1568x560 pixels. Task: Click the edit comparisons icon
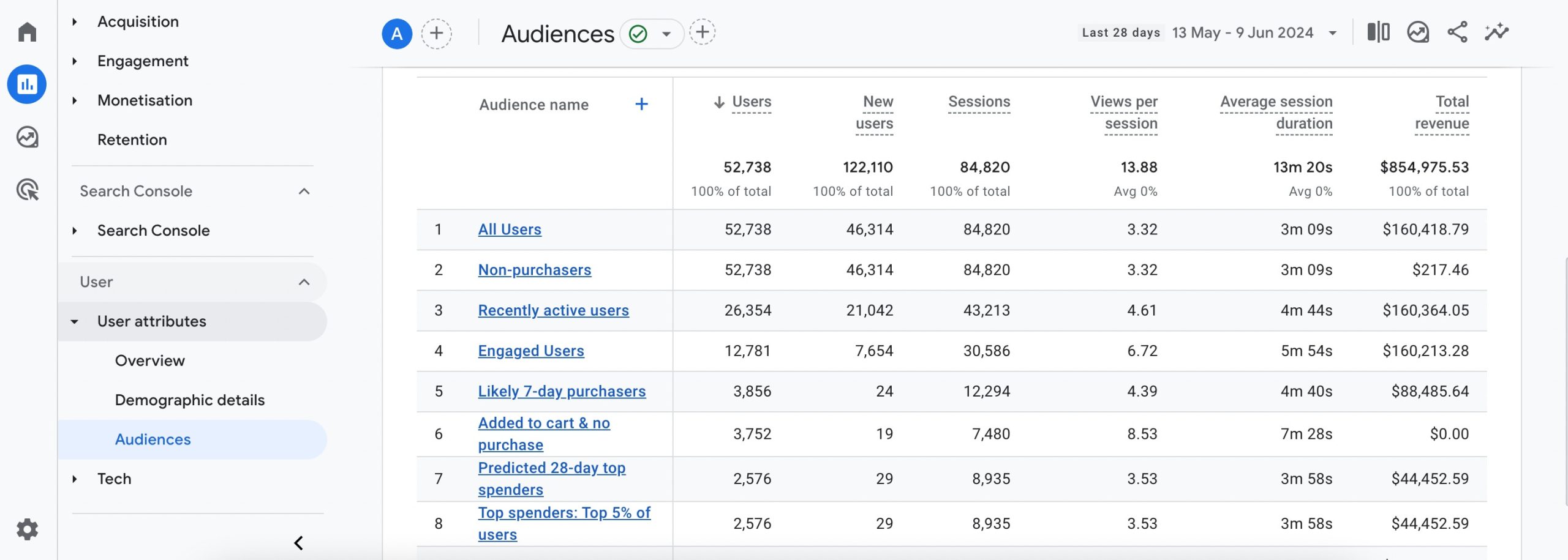coord(1378,32)
